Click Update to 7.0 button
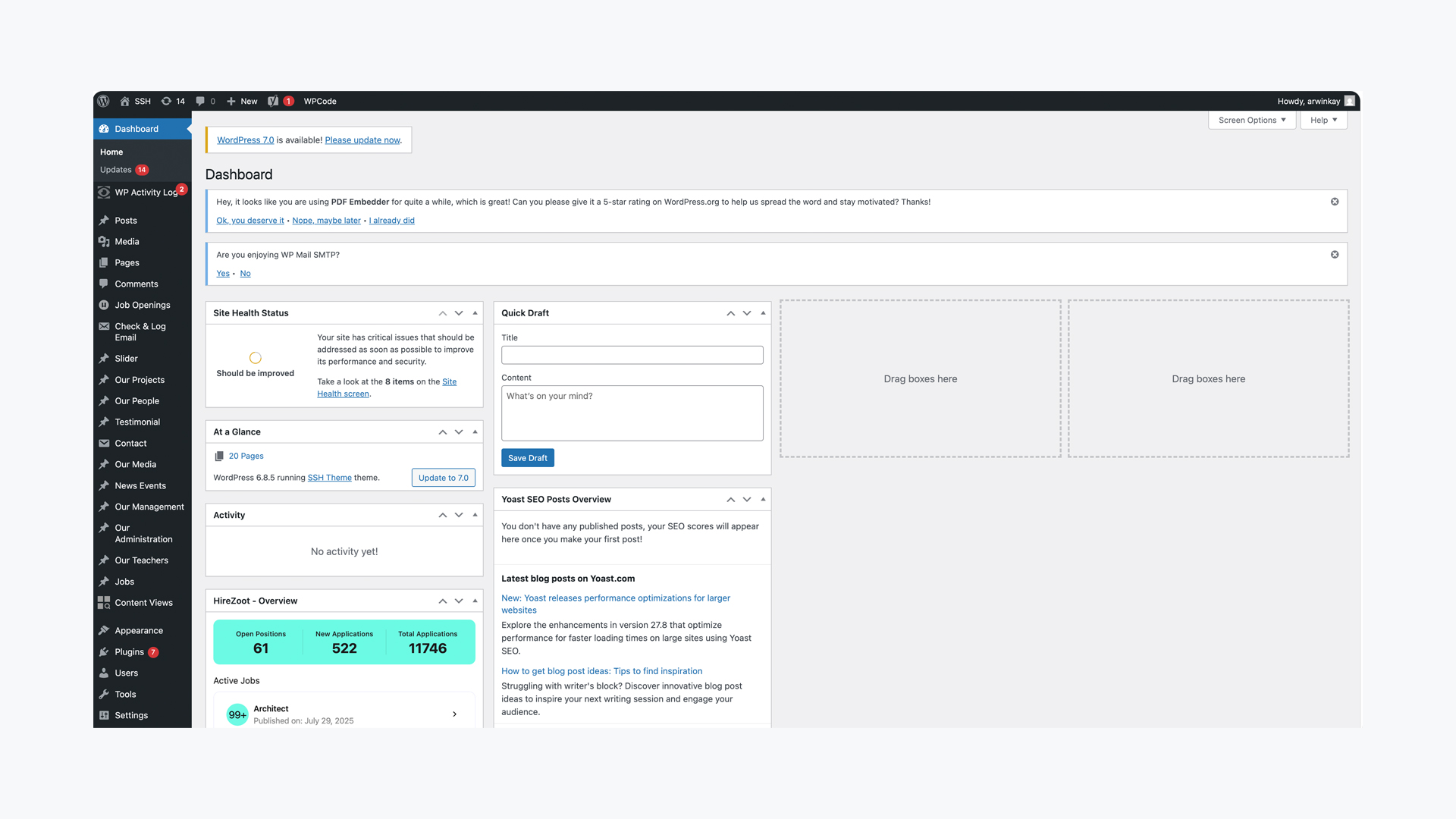Viewport: 1456px width, 819px height. click(444, 478)
